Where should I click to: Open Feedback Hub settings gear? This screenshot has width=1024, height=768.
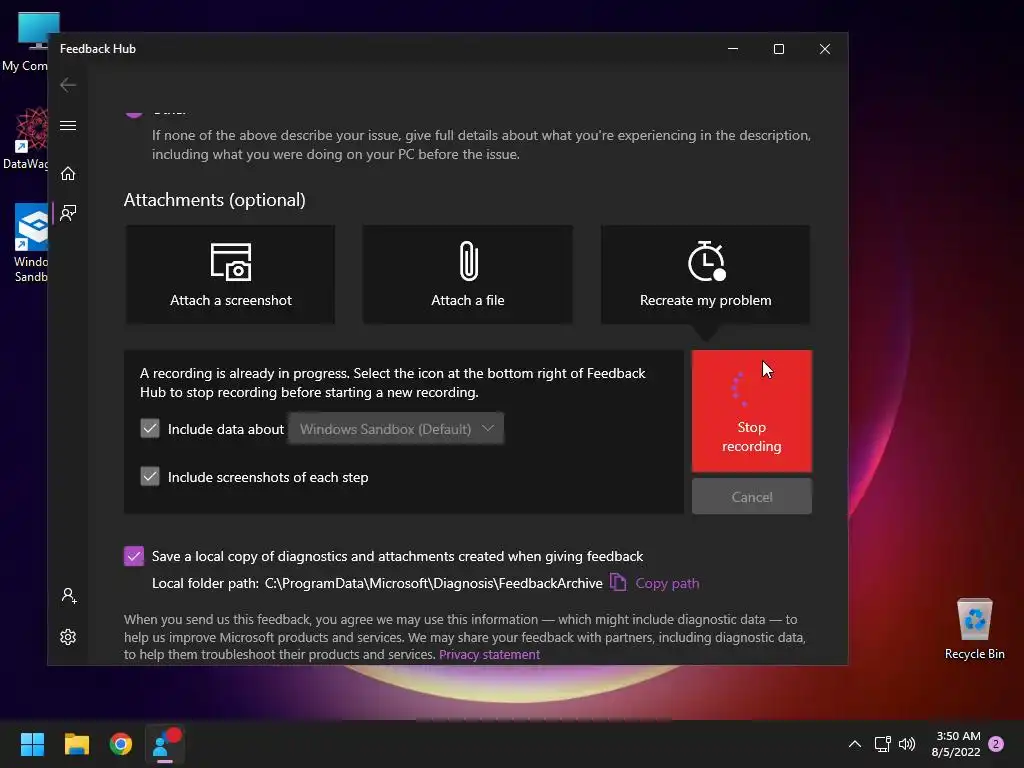[68, 637]
